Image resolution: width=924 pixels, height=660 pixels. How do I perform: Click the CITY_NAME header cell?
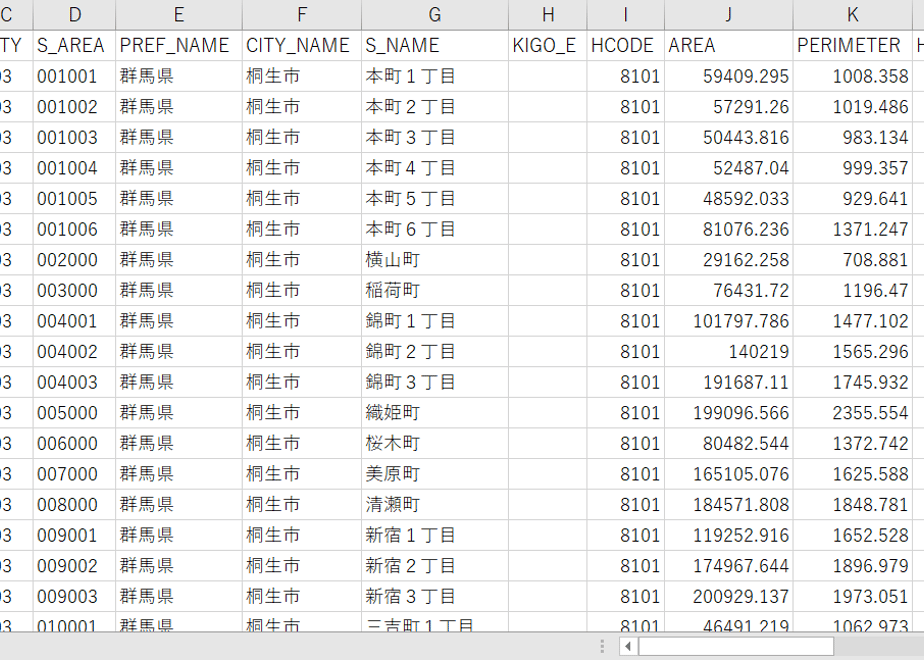[x=302, y=45]
